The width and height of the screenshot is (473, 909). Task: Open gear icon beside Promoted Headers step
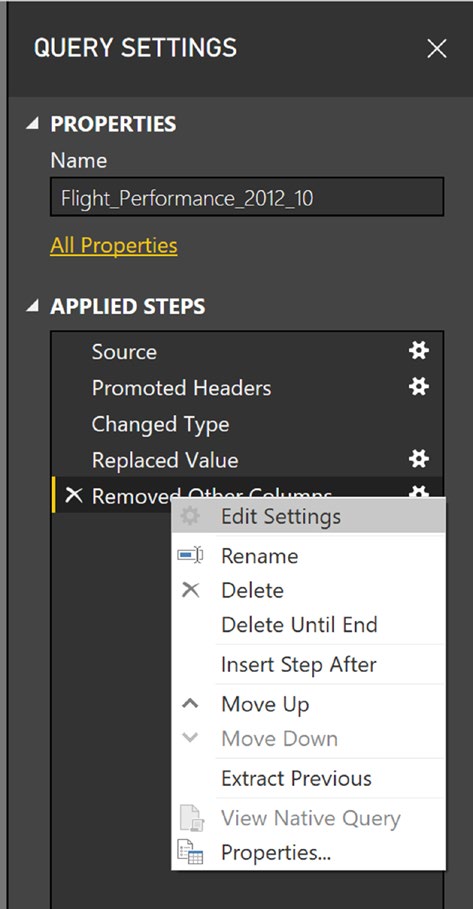(x=419, y=386)
